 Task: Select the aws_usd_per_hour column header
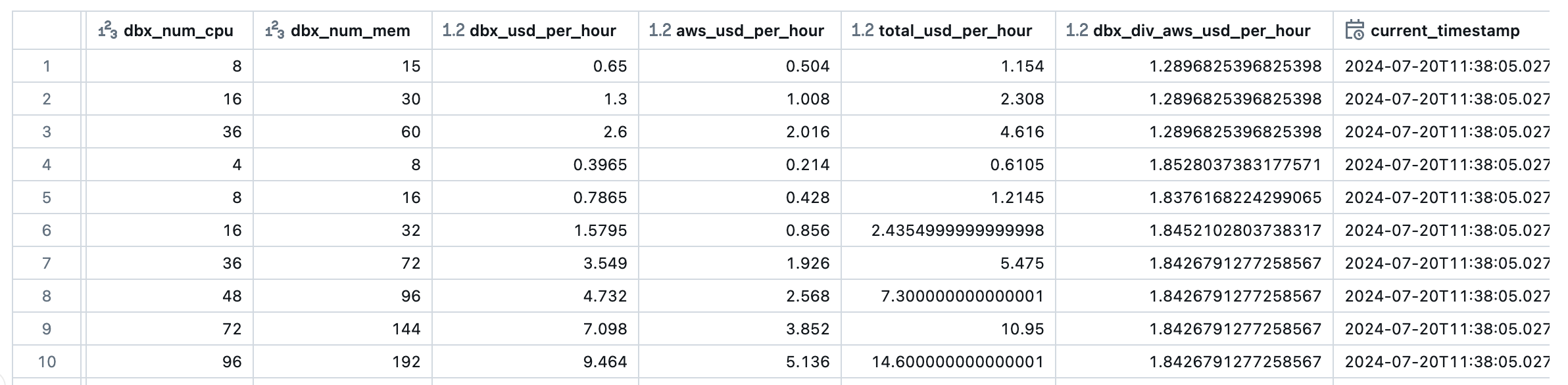[x=740, y=30]
